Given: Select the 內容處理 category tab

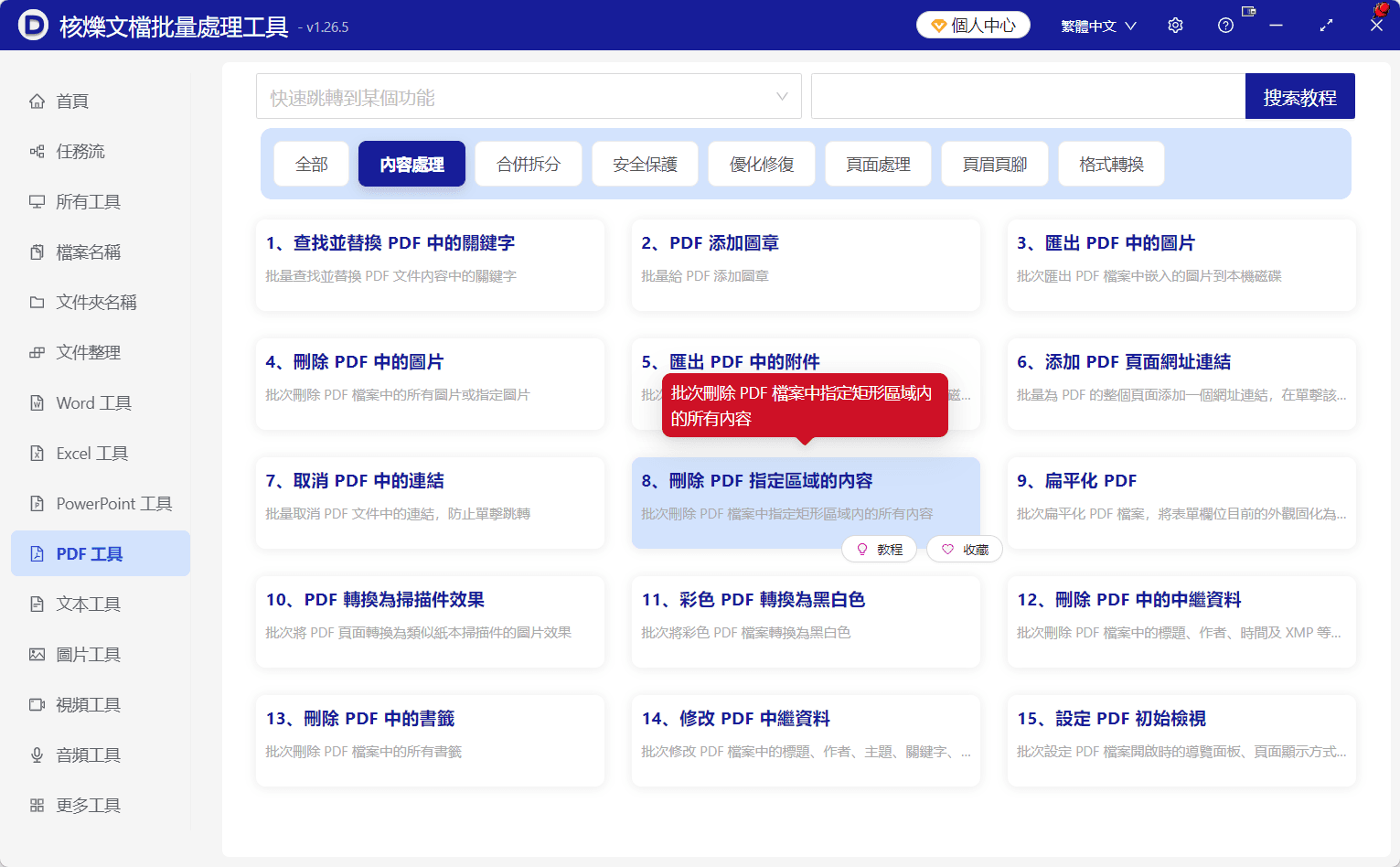Looking at the screenshot, I should (x=411, y=164).
